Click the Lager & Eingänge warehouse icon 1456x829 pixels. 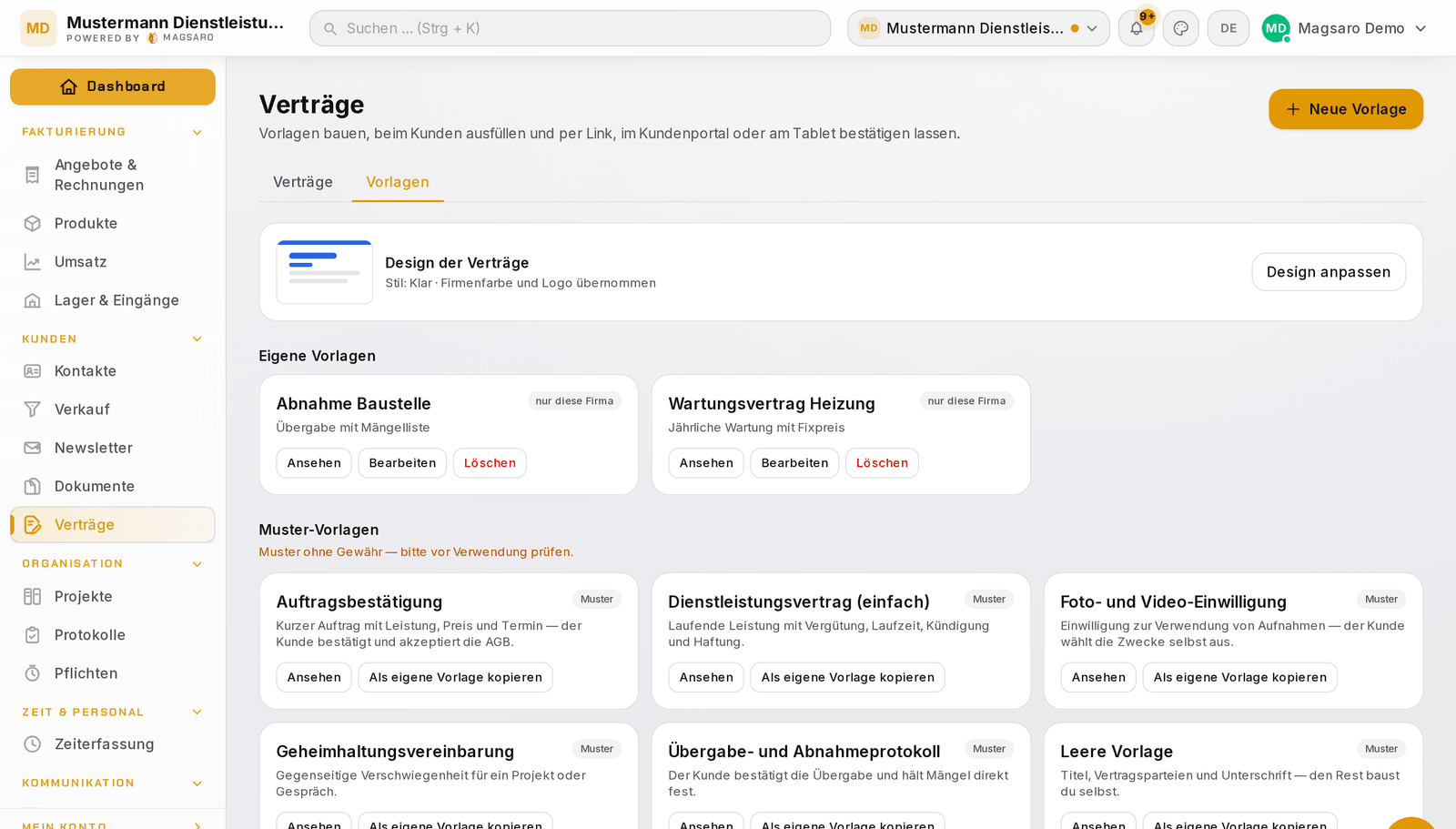click(33, 300)
